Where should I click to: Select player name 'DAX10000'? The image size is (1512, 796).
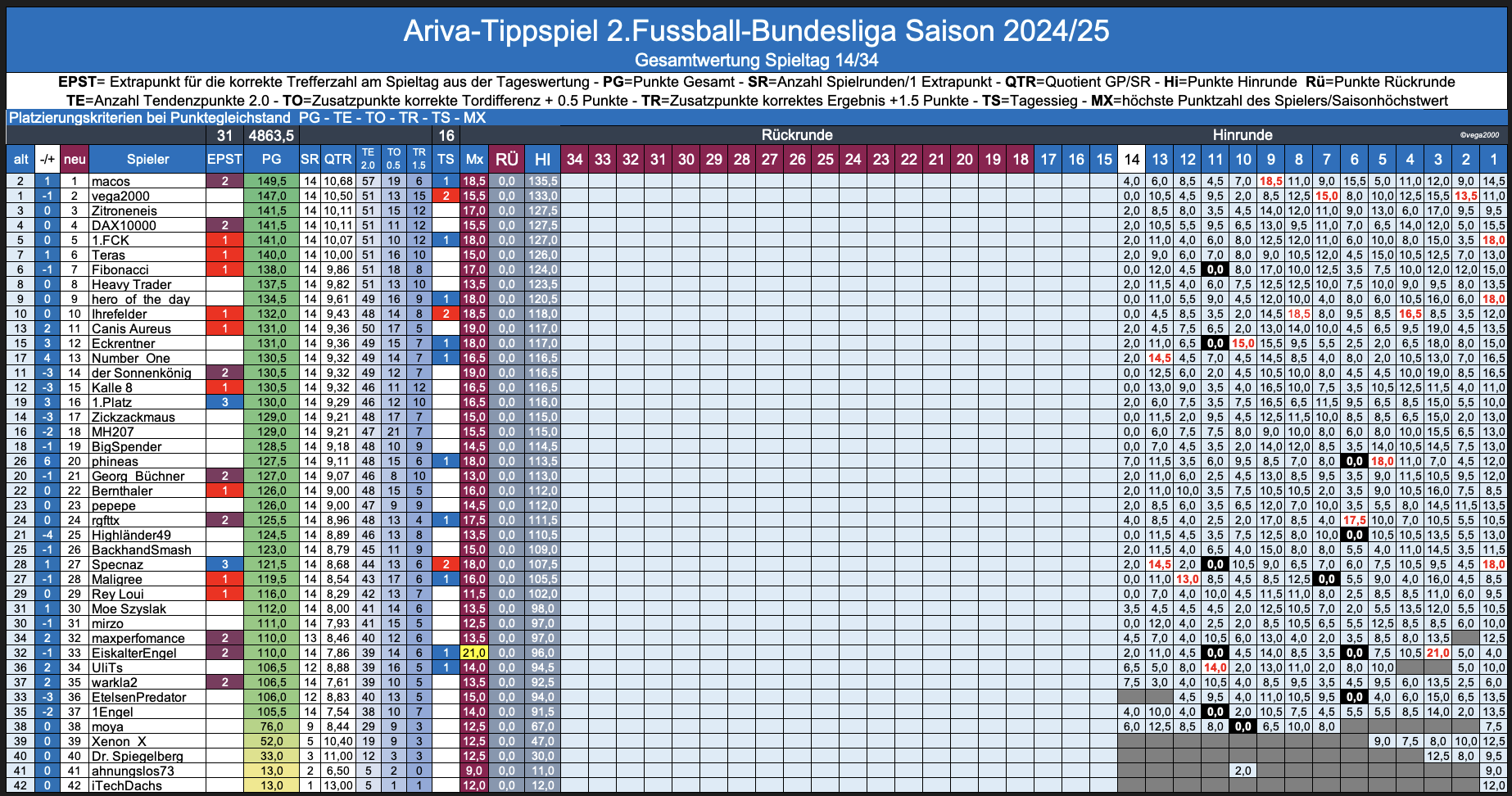pyautogui.click(x=124, y=225)
